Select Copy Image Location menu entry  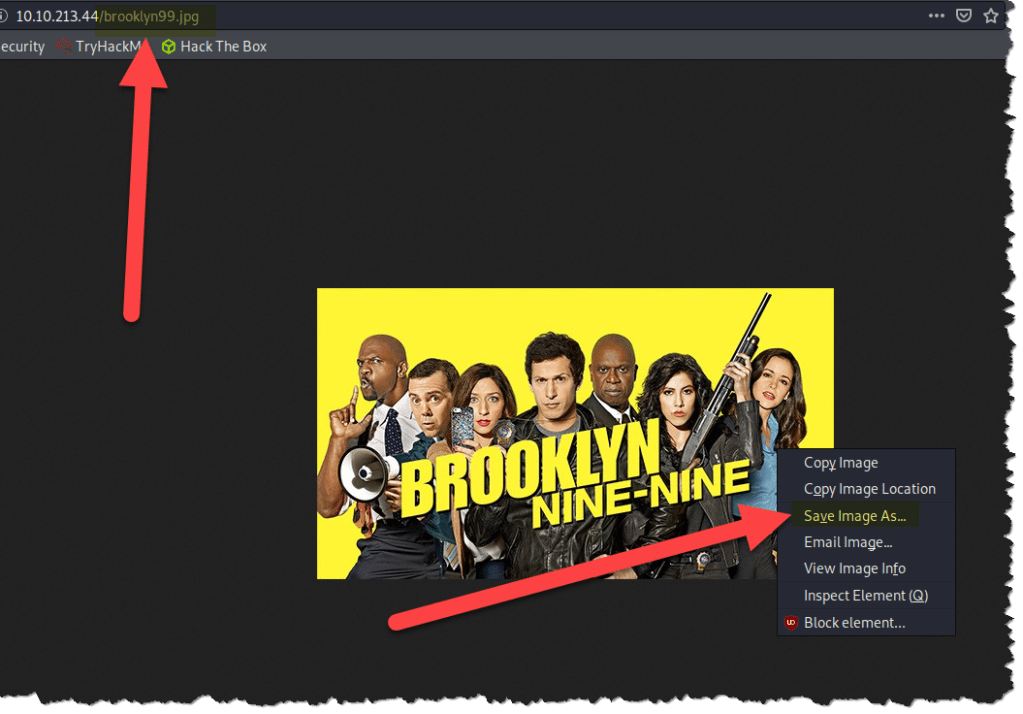(x=869, y=489)
